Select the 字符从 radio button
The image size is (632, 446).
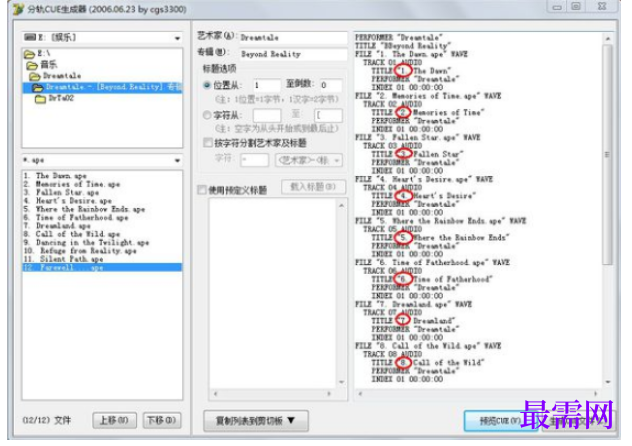(x=207, y=115)
